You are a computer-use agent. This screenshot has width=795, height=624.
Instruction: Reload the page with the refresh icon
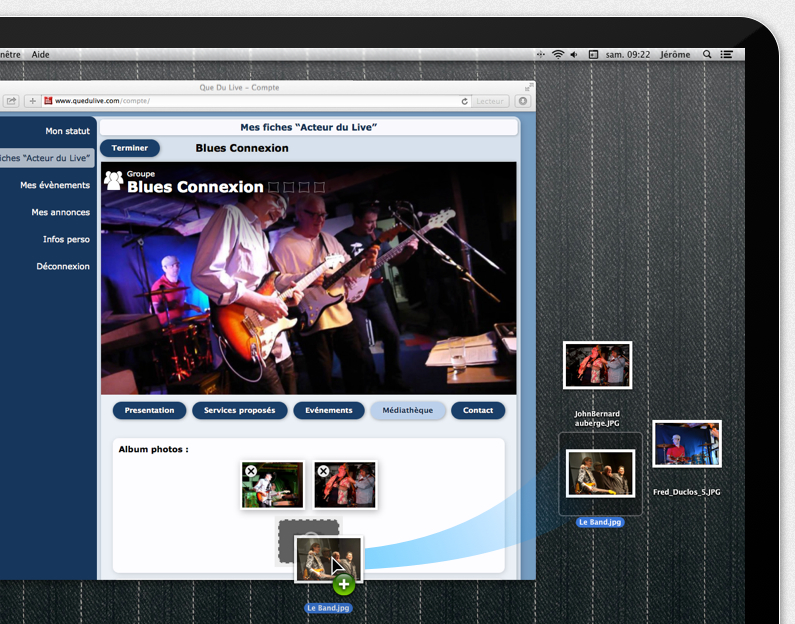[x=464, y=101]
